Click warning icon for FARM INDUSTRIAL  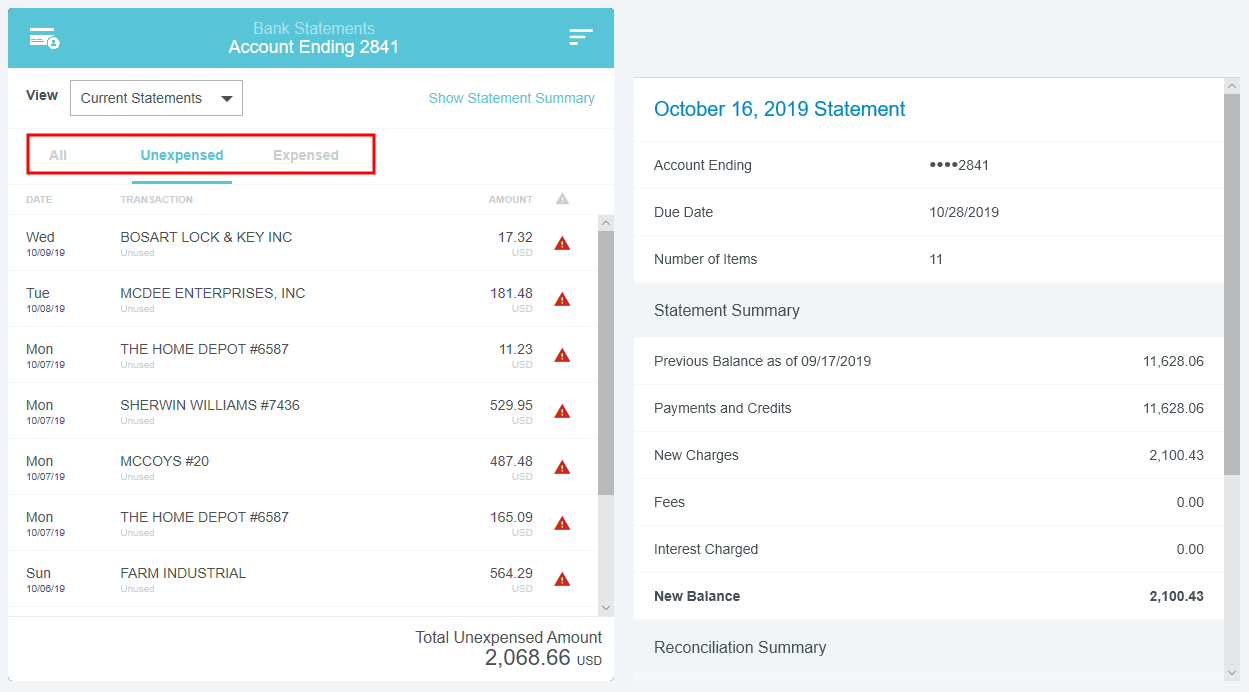coord(562,579)
